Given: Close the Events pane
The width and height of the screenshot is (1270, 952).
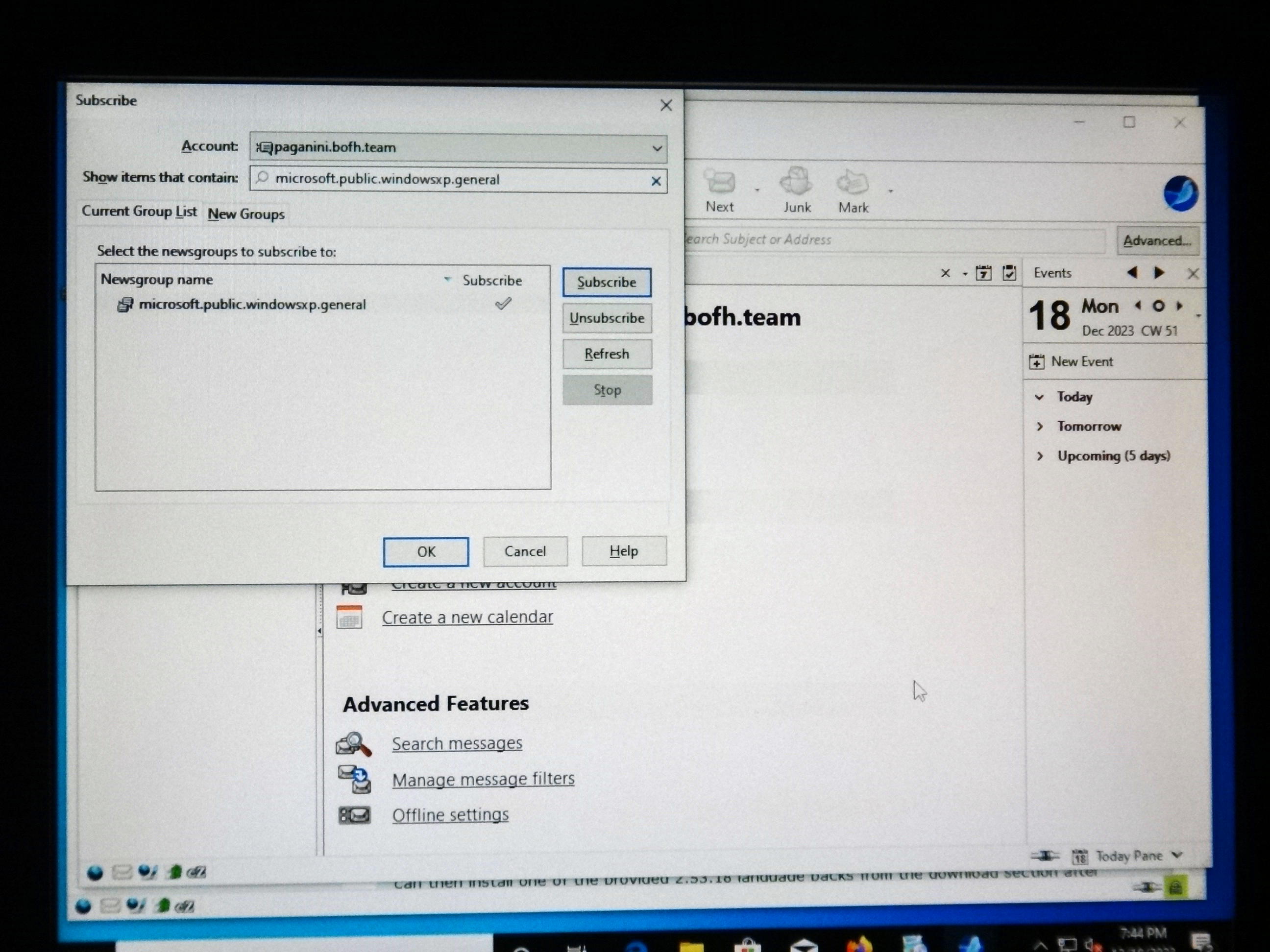Looking at the screenshot, I should 1193,274.
